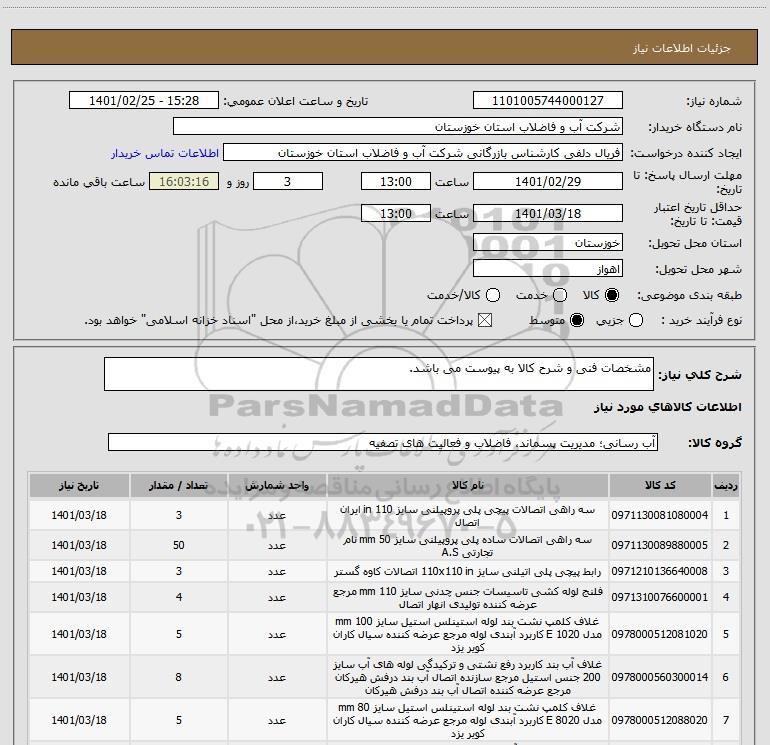Click the general description text area

(x=379, y=374)
